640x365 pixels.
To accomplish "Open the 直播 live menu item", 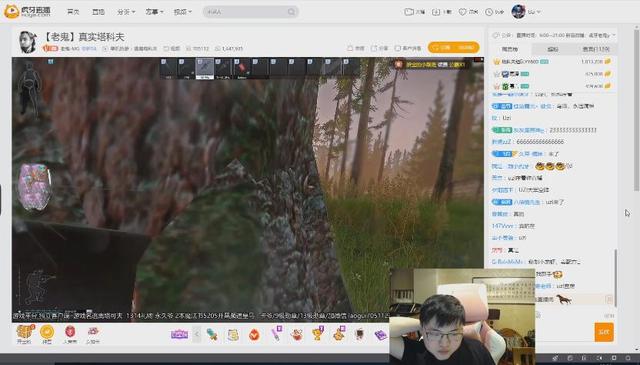I will pos(98,12).
